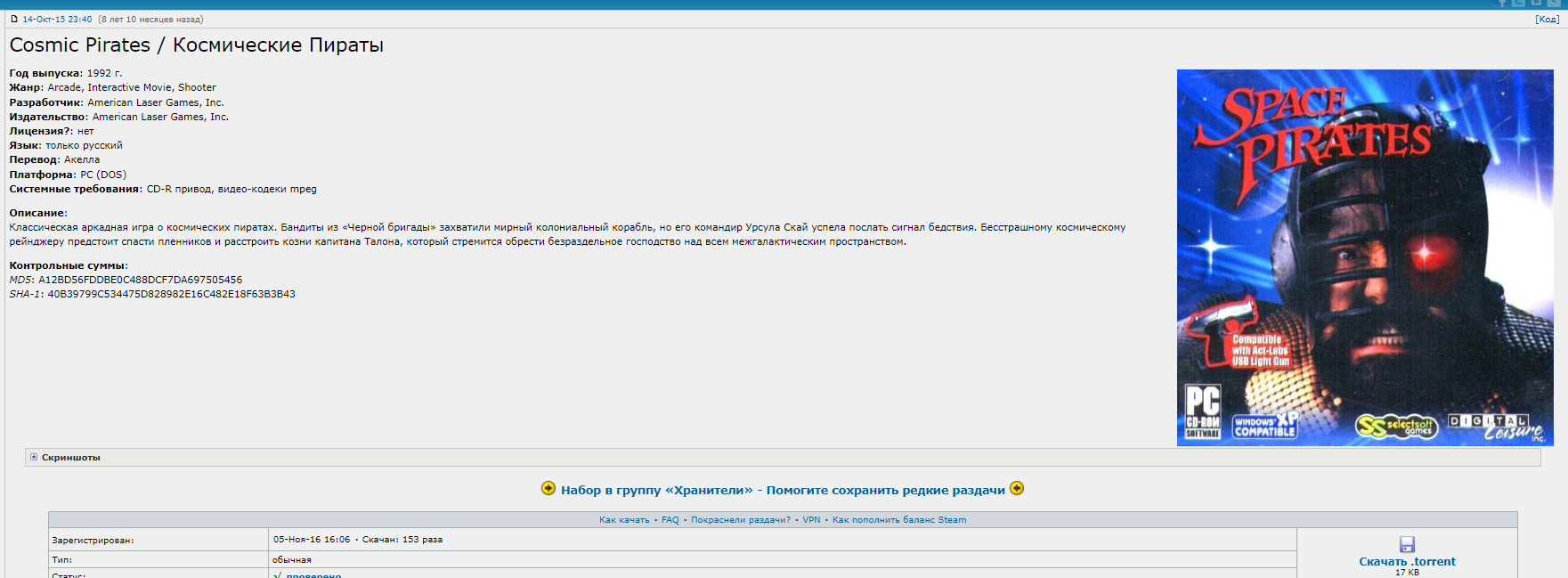Click the Издательство value American Laser Games, Inc.

[160, 117]
